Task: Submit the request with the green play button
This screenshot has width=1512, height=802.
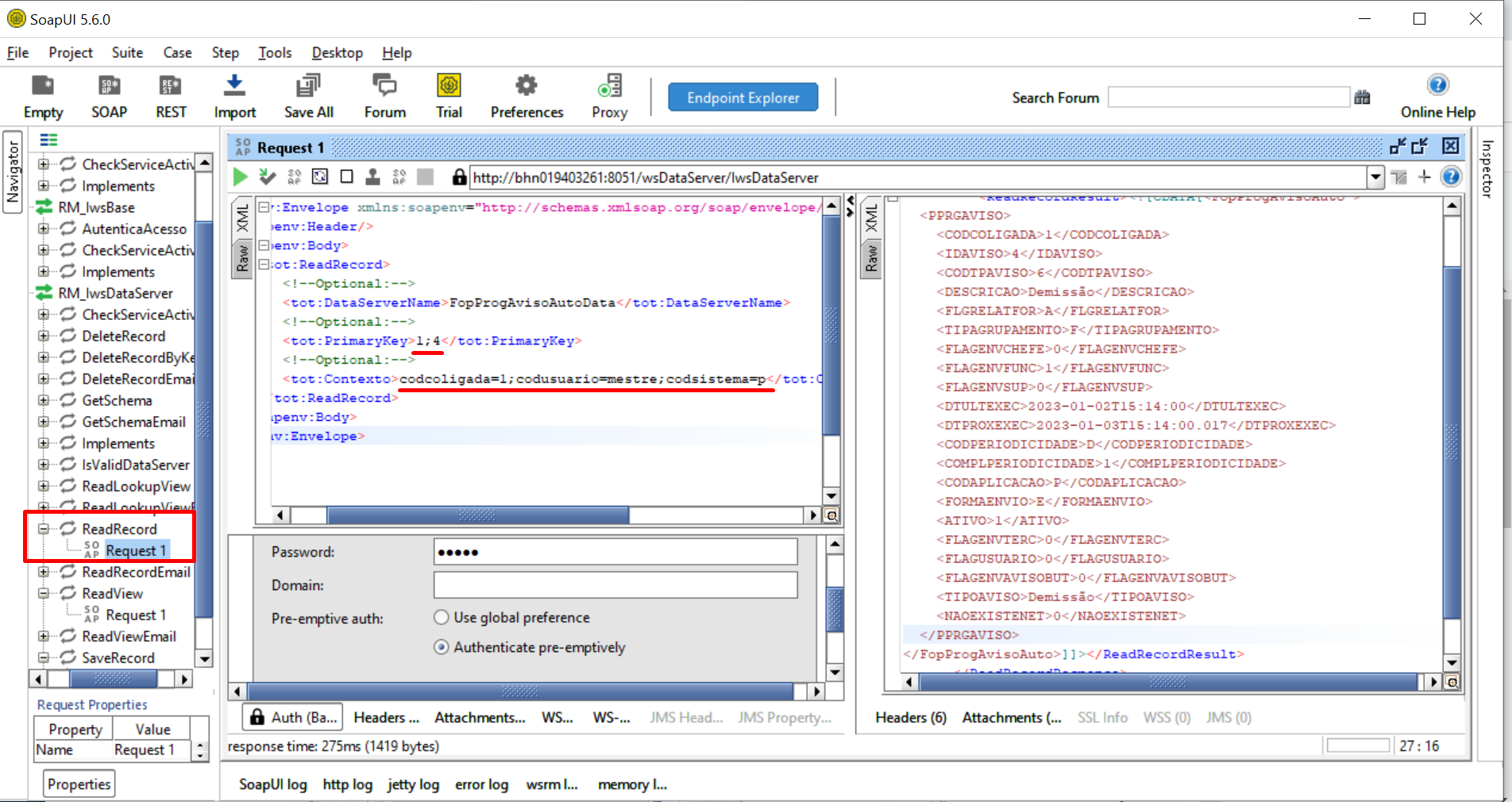Action: [240, 177]
